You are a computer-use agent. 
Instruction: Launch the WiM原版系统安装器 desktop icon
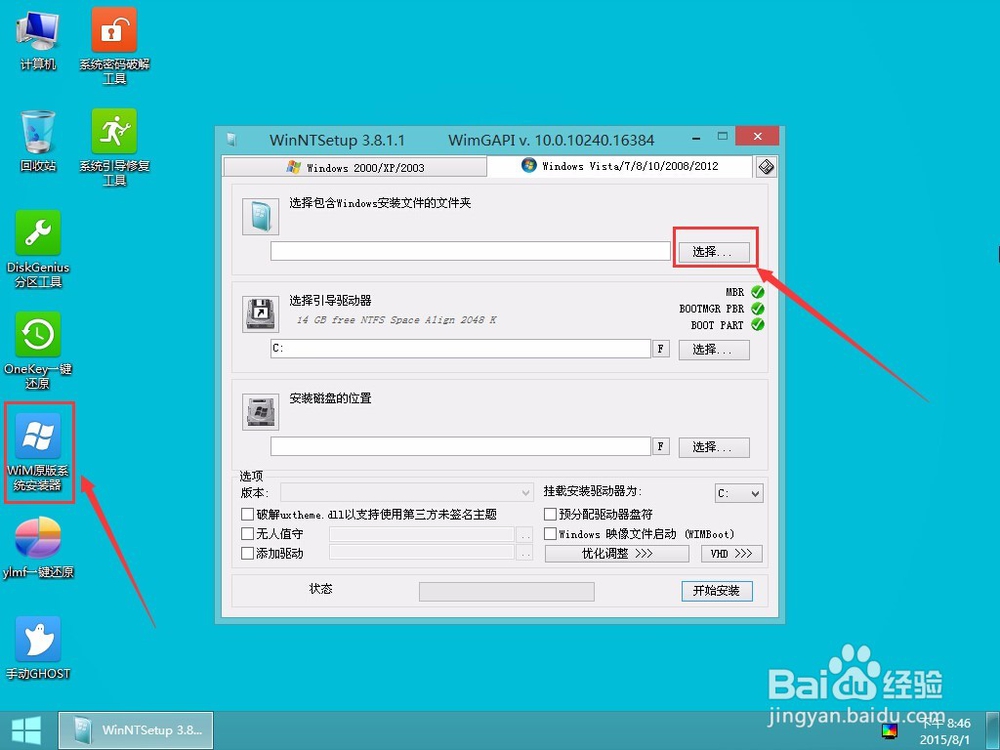click(x=38, y=452)
